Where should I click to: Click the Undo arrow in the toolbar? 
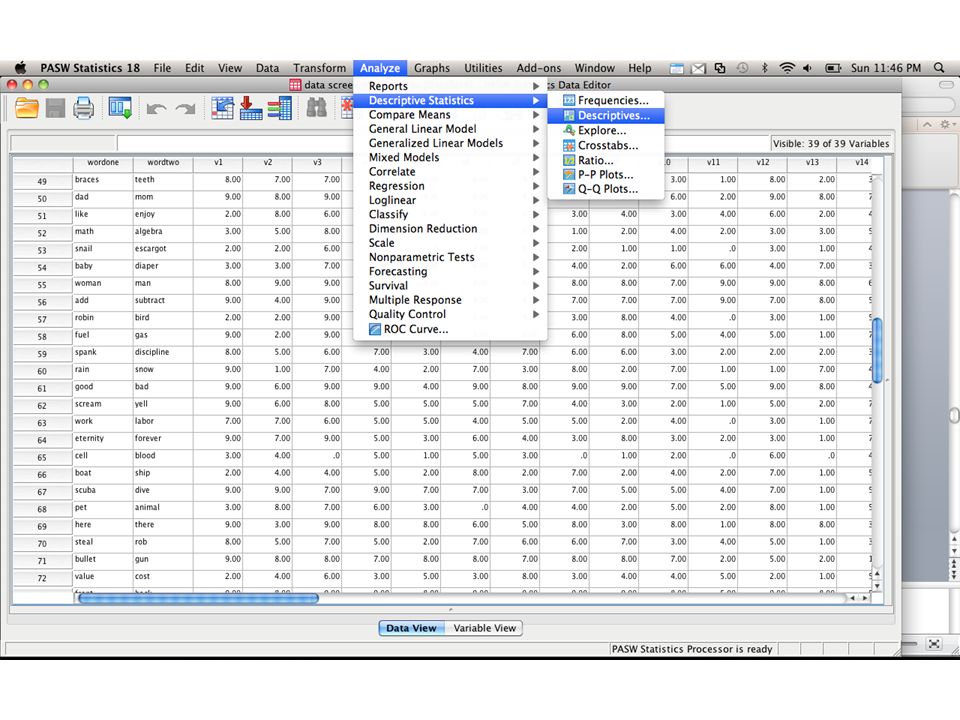pos(156,110)
